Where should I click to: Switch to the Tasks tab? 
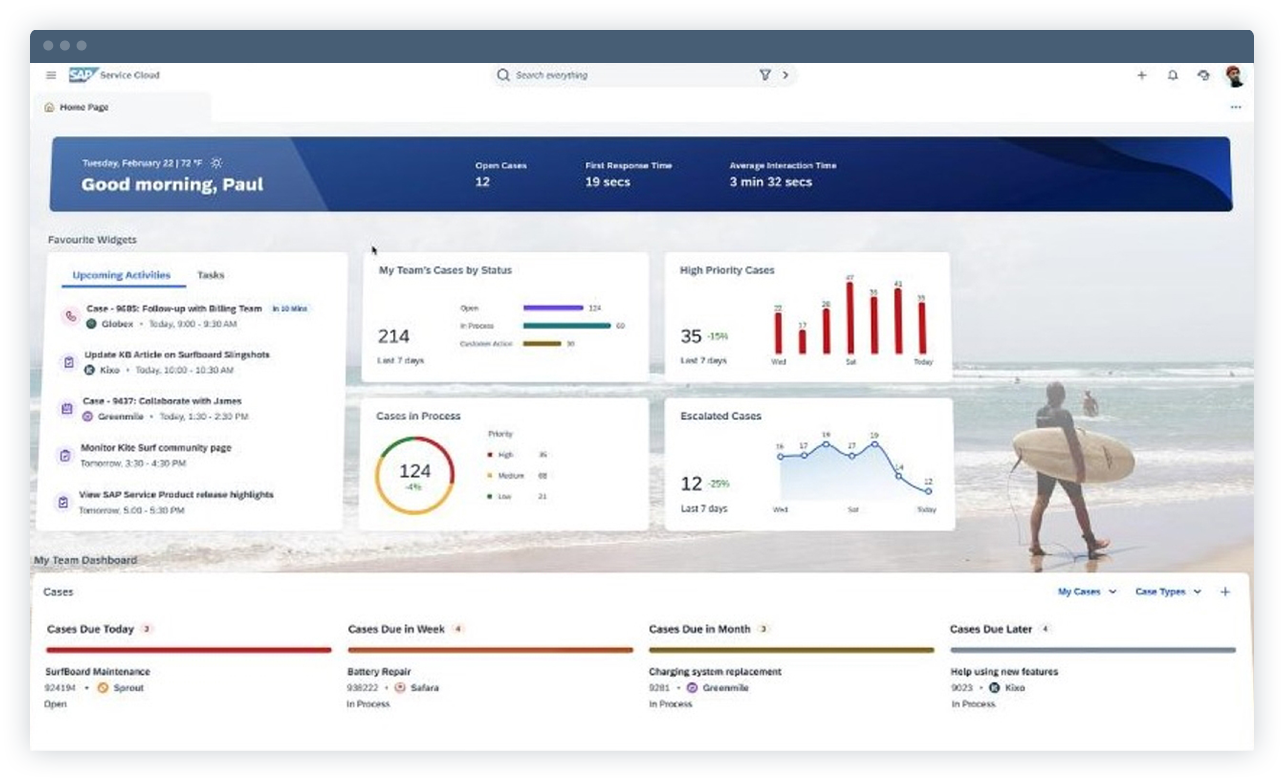pyautogui.click(x=210, y=274)
